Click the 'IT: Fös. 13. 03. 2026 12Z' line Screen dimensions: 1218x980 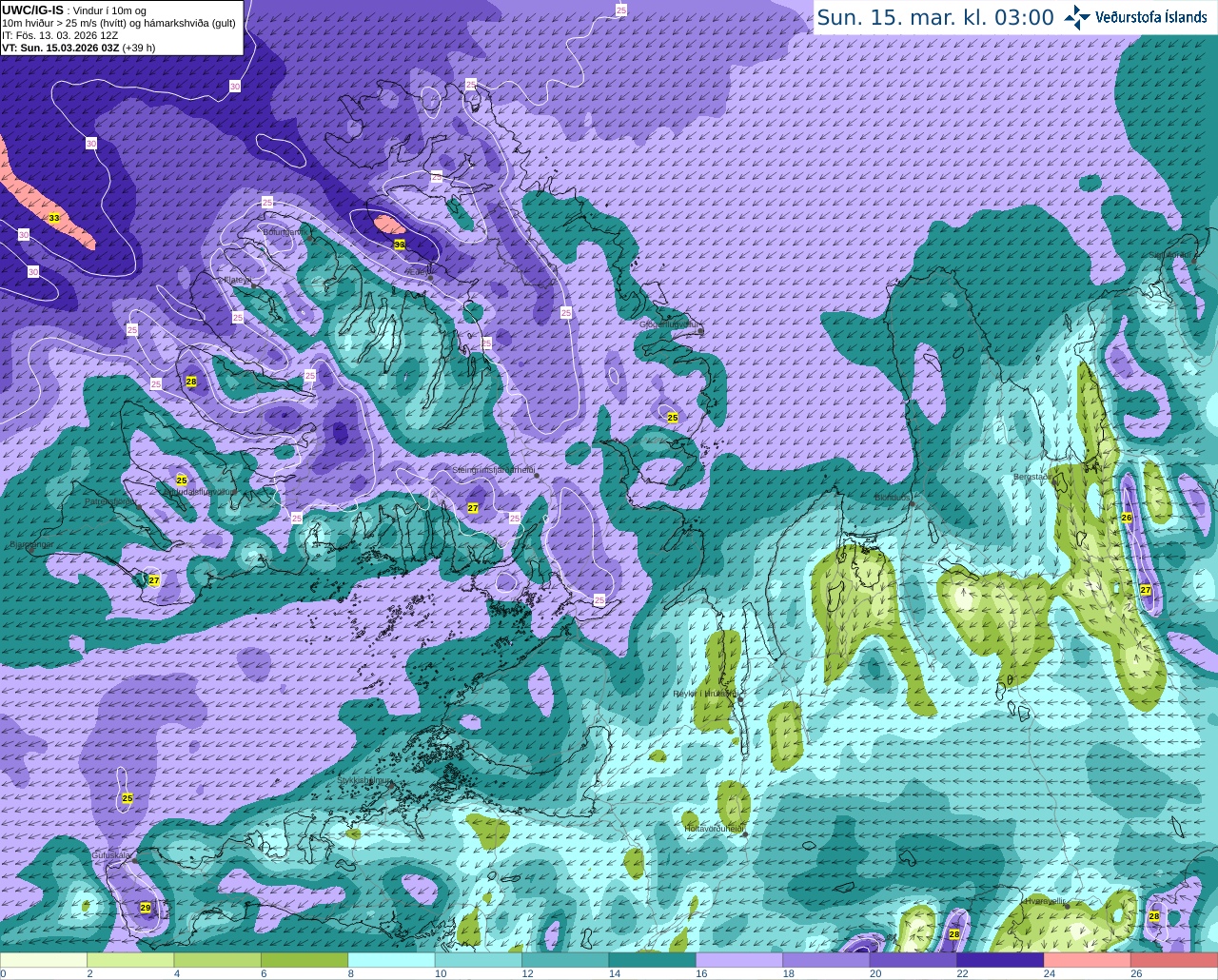click(60, 35)
